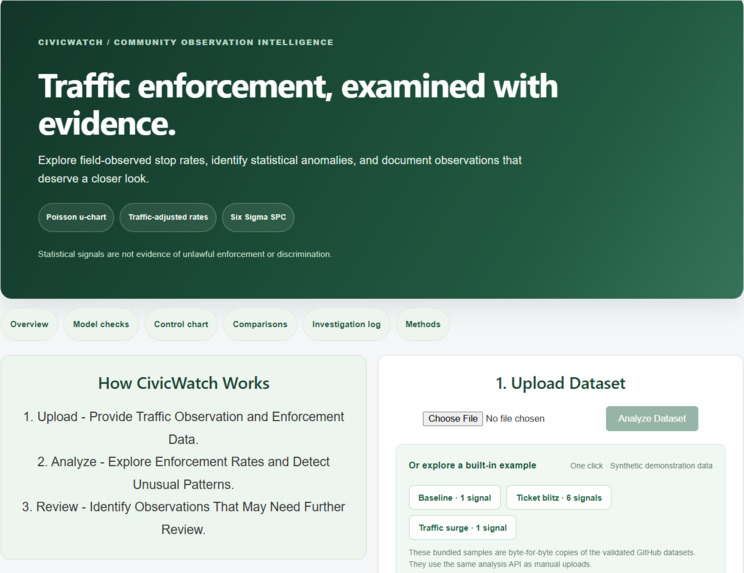Load the Baseline 1 signal example

pos(455,498)
